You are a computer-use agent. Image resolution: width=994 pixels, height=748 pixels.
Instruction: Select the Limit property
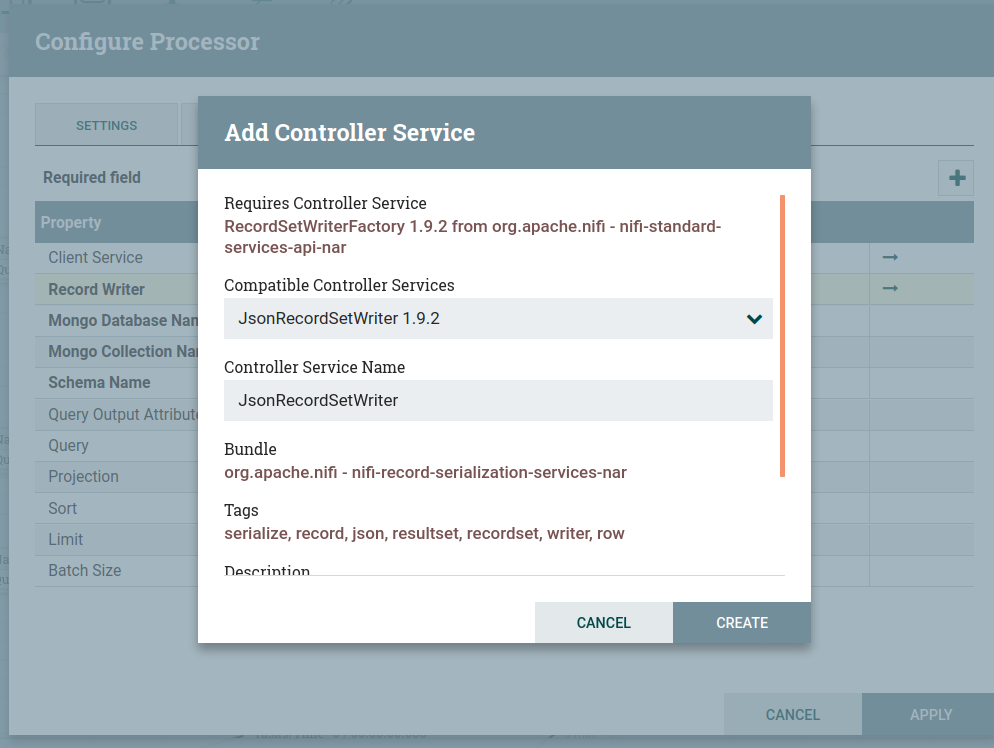tap(66, 540)
